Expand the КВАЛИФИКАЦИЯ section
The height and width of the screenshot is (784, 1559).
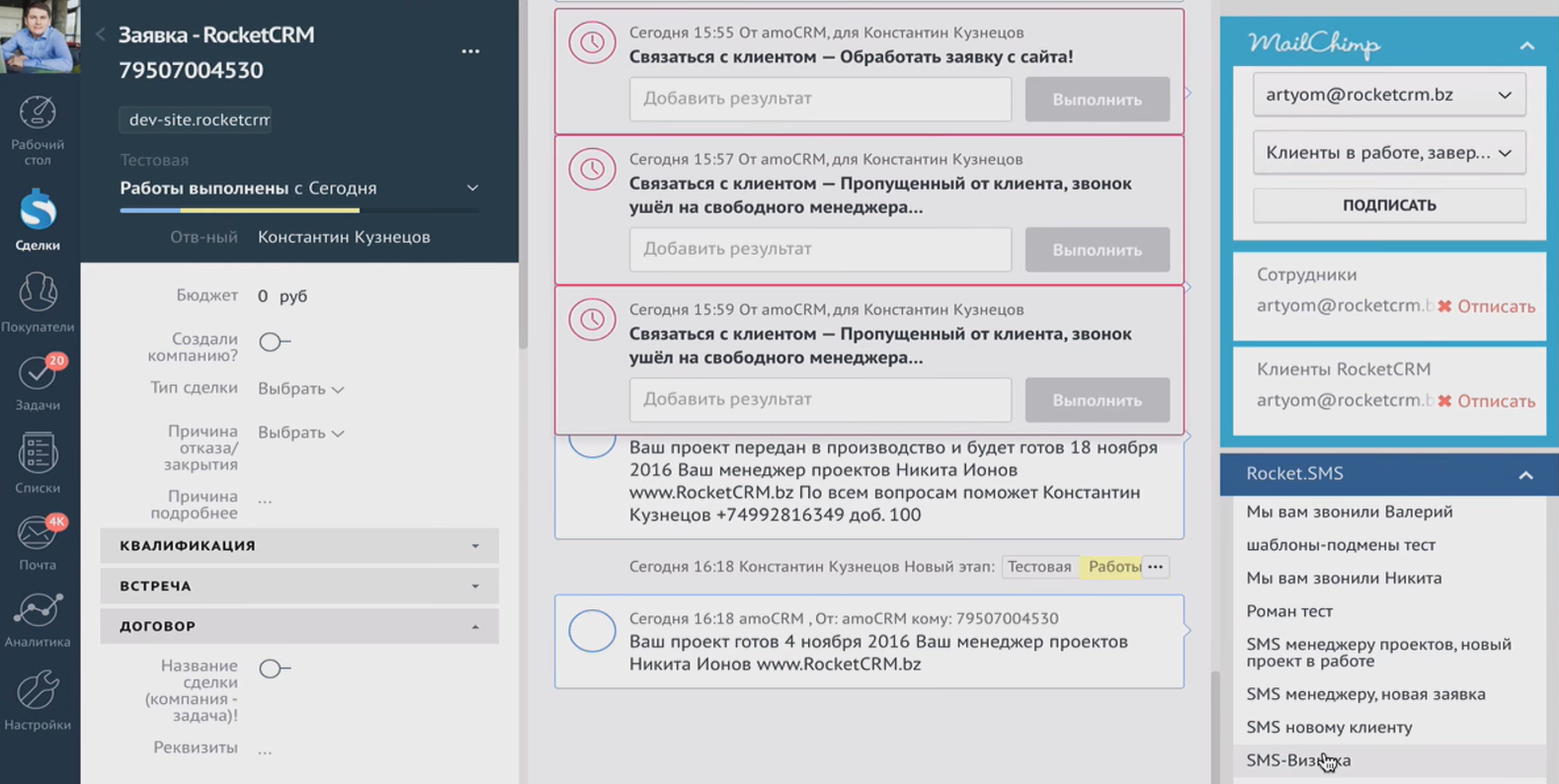(299, 545)
